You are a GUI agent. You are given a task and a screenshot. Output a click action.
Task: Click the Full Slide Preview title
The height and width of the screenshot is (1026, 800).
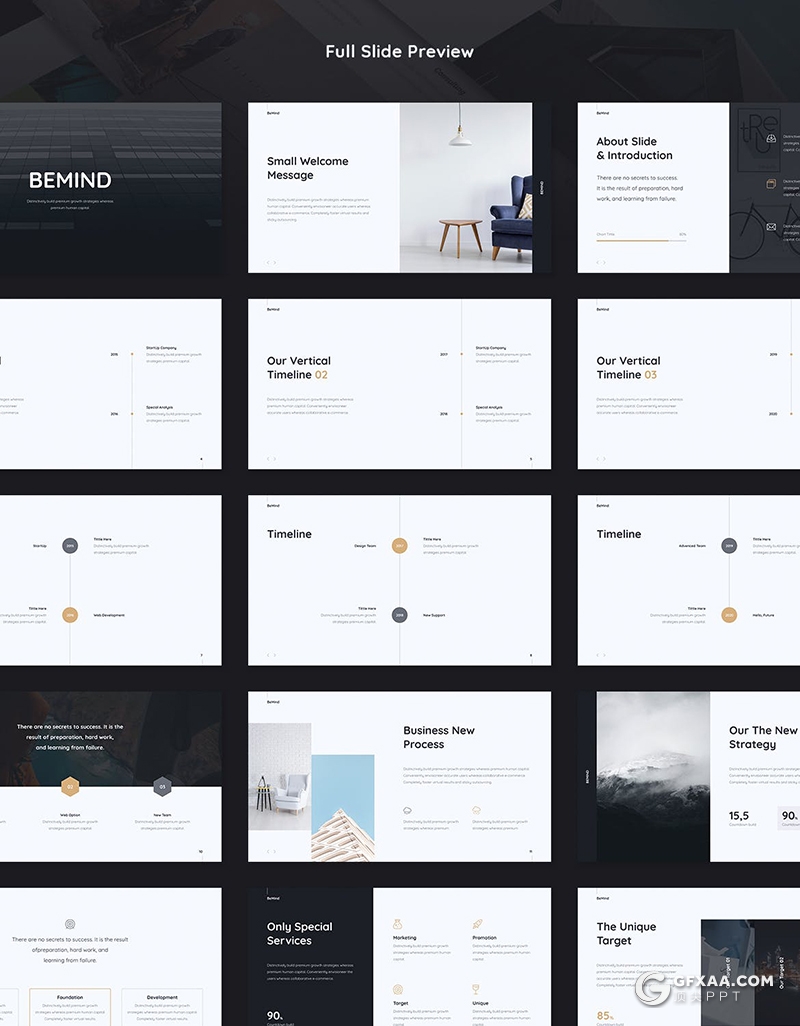click(x=400, y=51)
